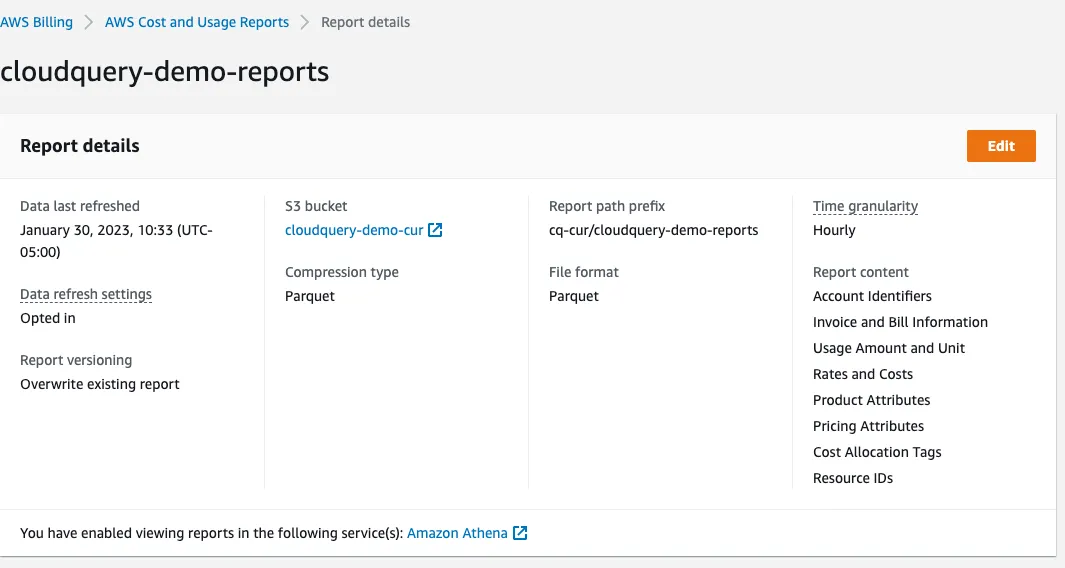Click the Report details breadcrumb text

pyautogui.click(x=365, y=22)
